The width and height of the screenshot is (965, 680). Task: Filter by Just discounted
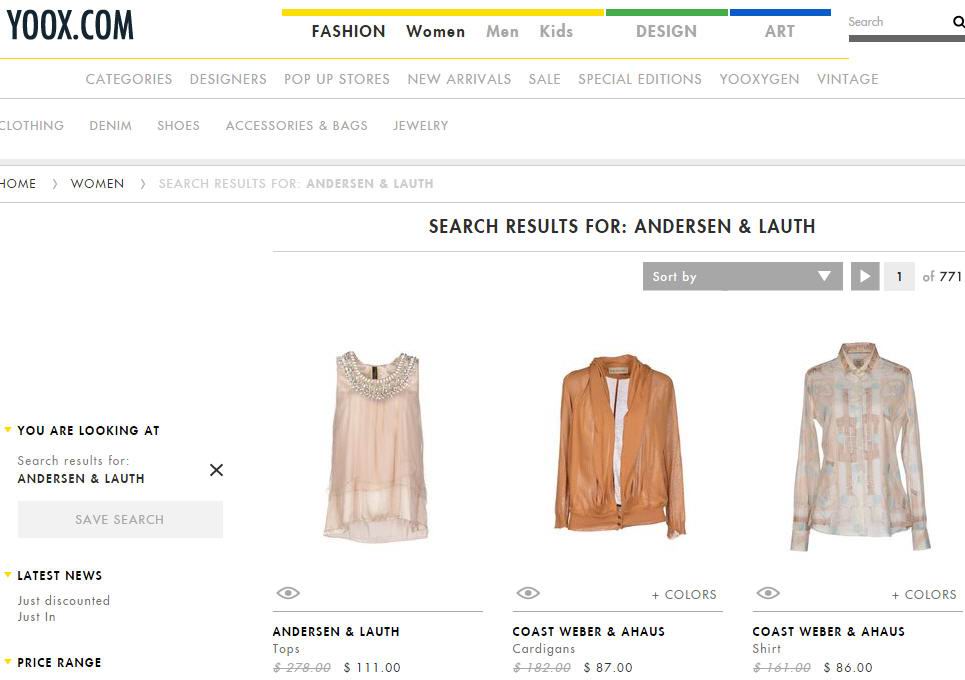pyautogui.click(x=63, y=601)
